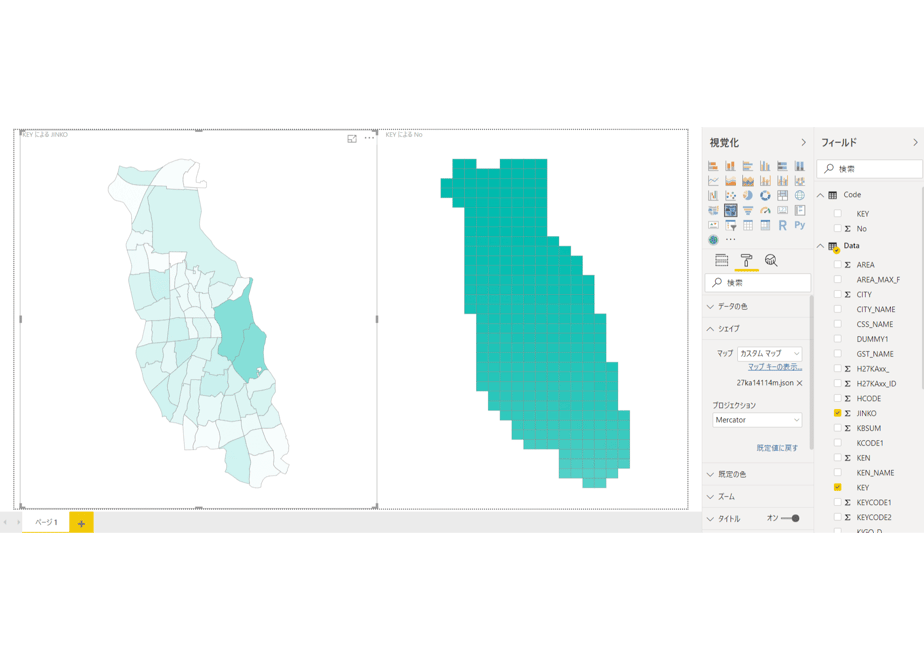This screenshot has height=660, width=924.
Task: Select the stacked bar chart visual
Action: pyautogui.click(x=713, y=166)
